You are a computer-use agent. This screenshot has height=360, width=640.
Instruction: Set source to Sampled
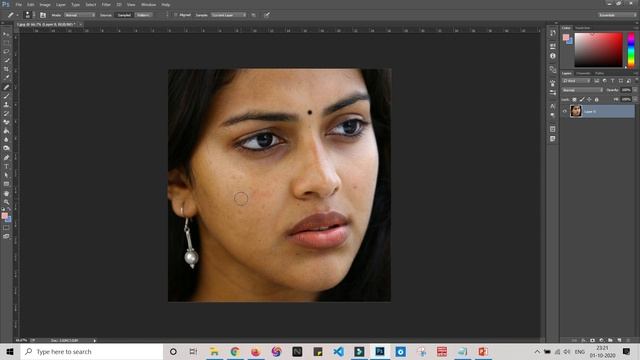pyautogui.click(x=124, y=15)
